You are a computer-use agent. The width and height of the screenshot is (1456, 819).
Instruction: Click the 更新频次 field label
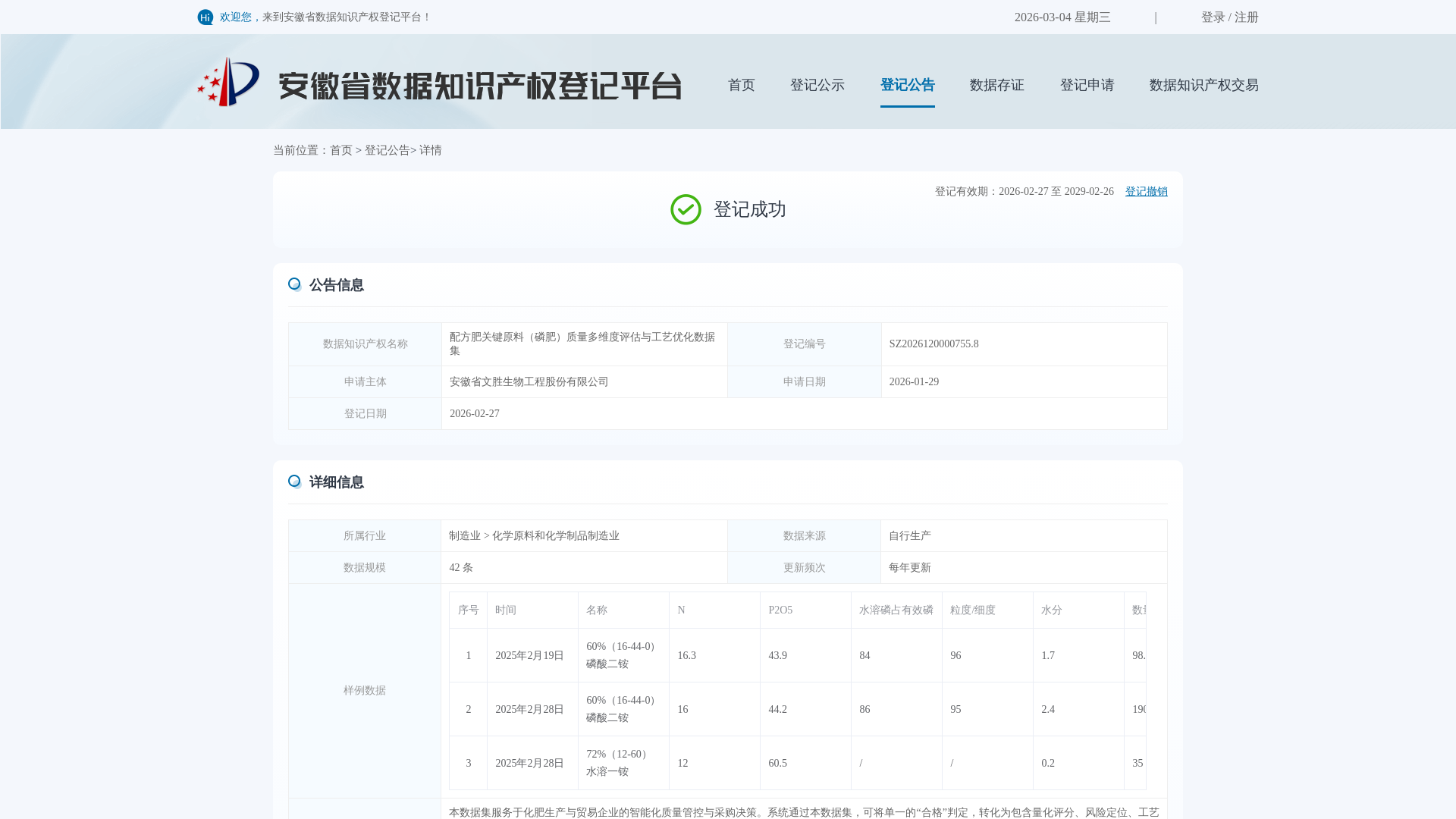tap(804, 568)
